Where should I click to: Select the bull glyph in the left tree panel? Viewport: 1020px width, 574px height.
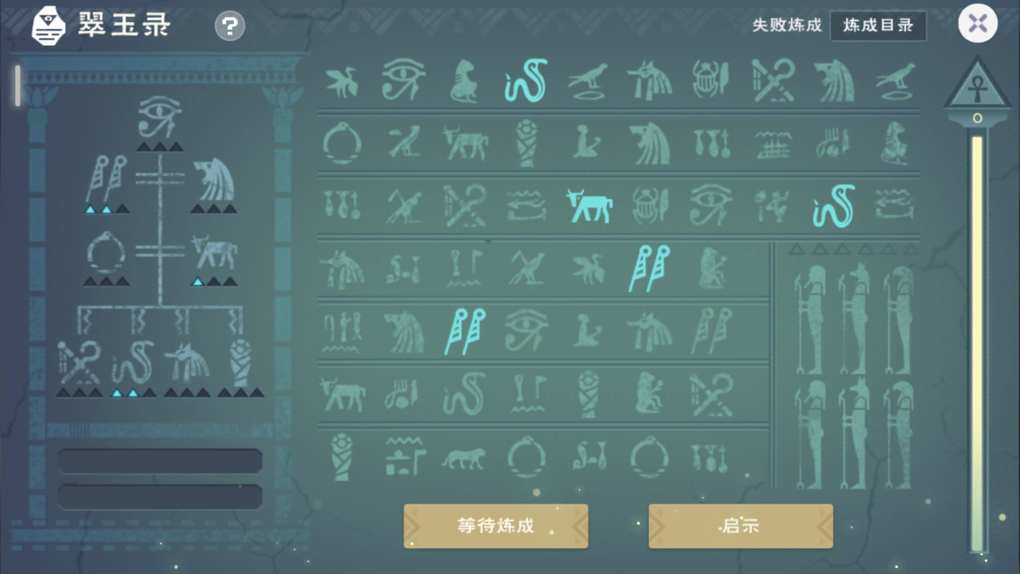214,253
